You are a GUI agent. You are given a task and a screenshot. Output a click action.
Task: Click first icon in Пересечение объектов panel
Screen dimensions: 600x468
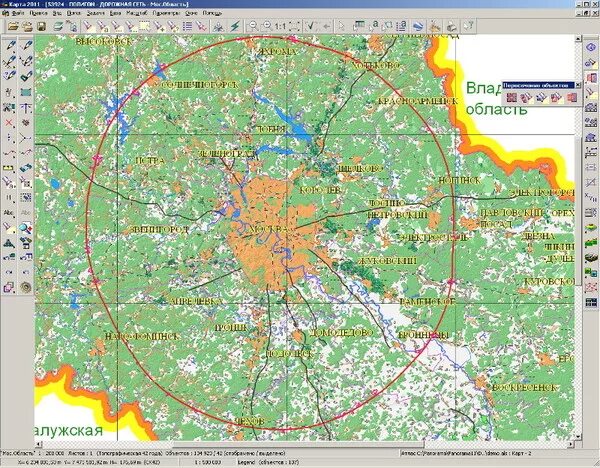511,97
